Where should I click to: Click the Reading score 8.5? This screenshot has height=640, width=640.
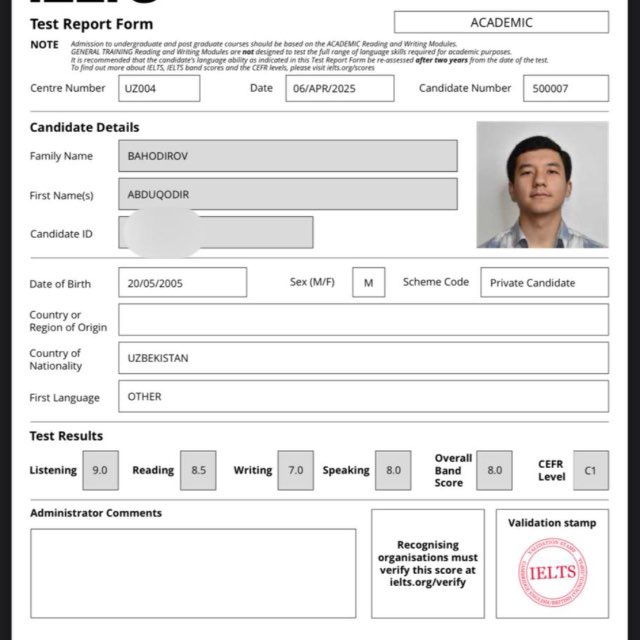pyautogui.click(x=198, y=470)
